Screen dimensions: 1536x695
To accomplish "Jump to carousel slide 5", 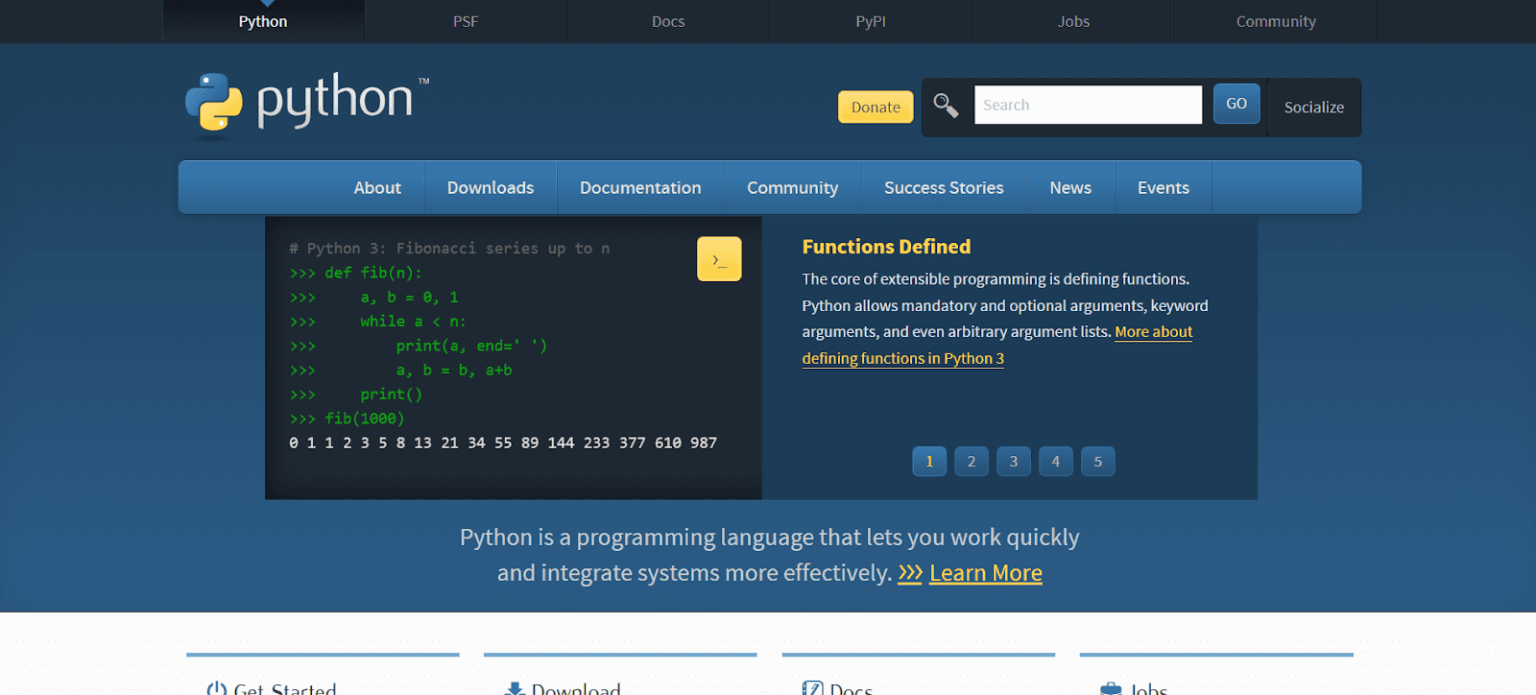I will coord(1097,461).
